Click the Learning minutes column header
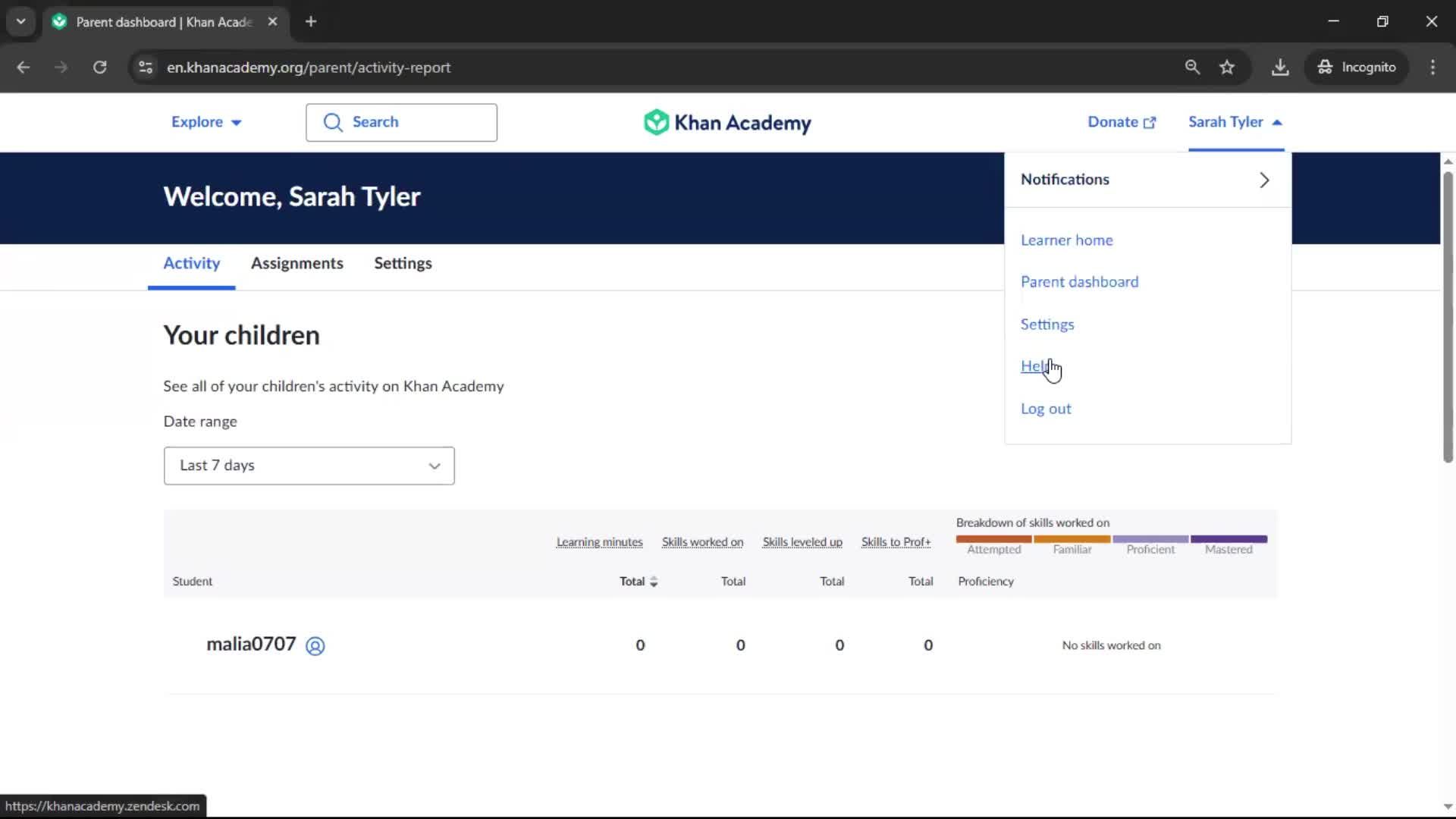Viewport: 1456px width, 819px height. (599, 542)
